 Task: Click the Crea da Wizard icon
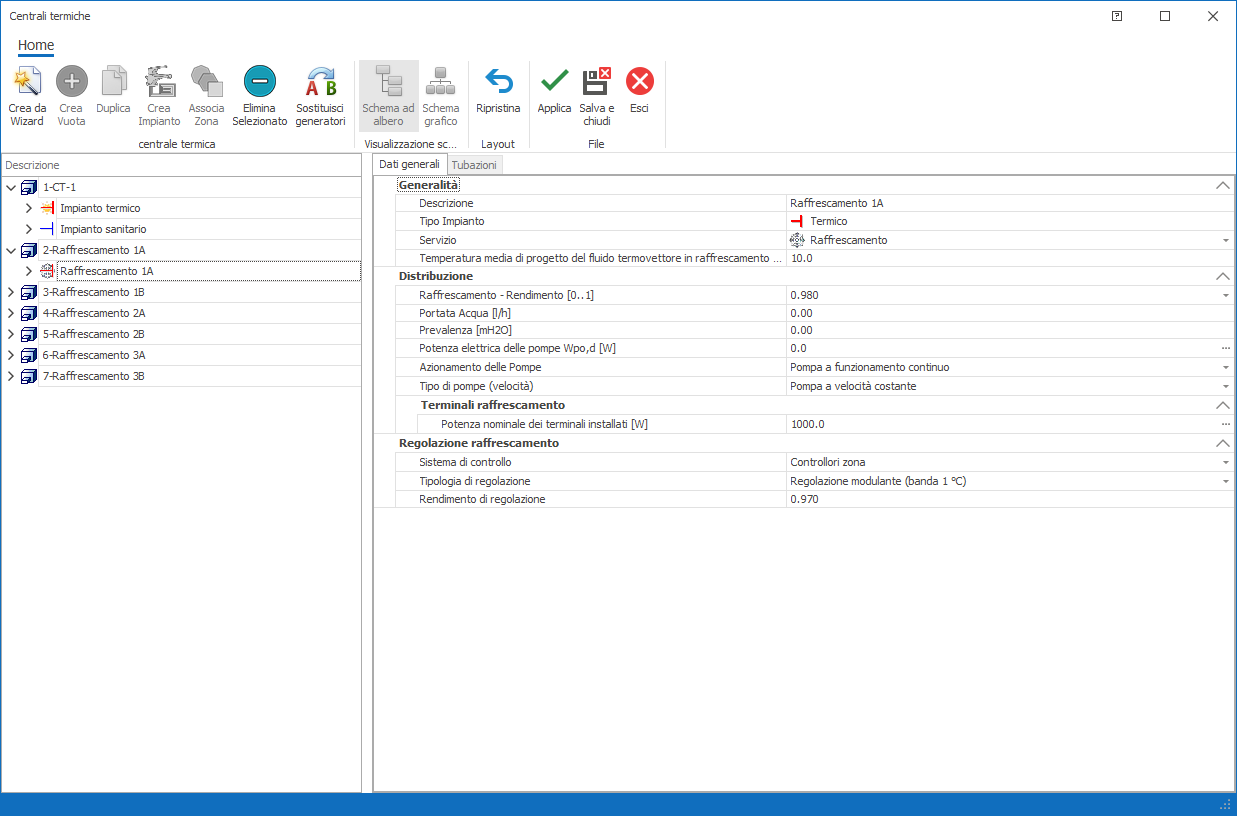pyautogui.click(x=27, y=82)
